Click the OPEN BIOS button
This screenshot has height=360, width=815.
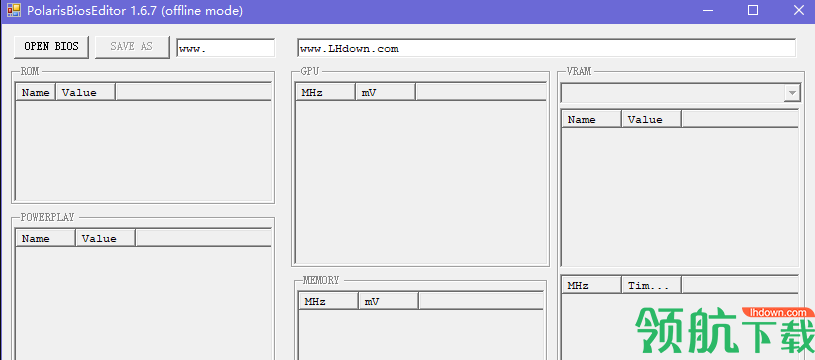51,47
